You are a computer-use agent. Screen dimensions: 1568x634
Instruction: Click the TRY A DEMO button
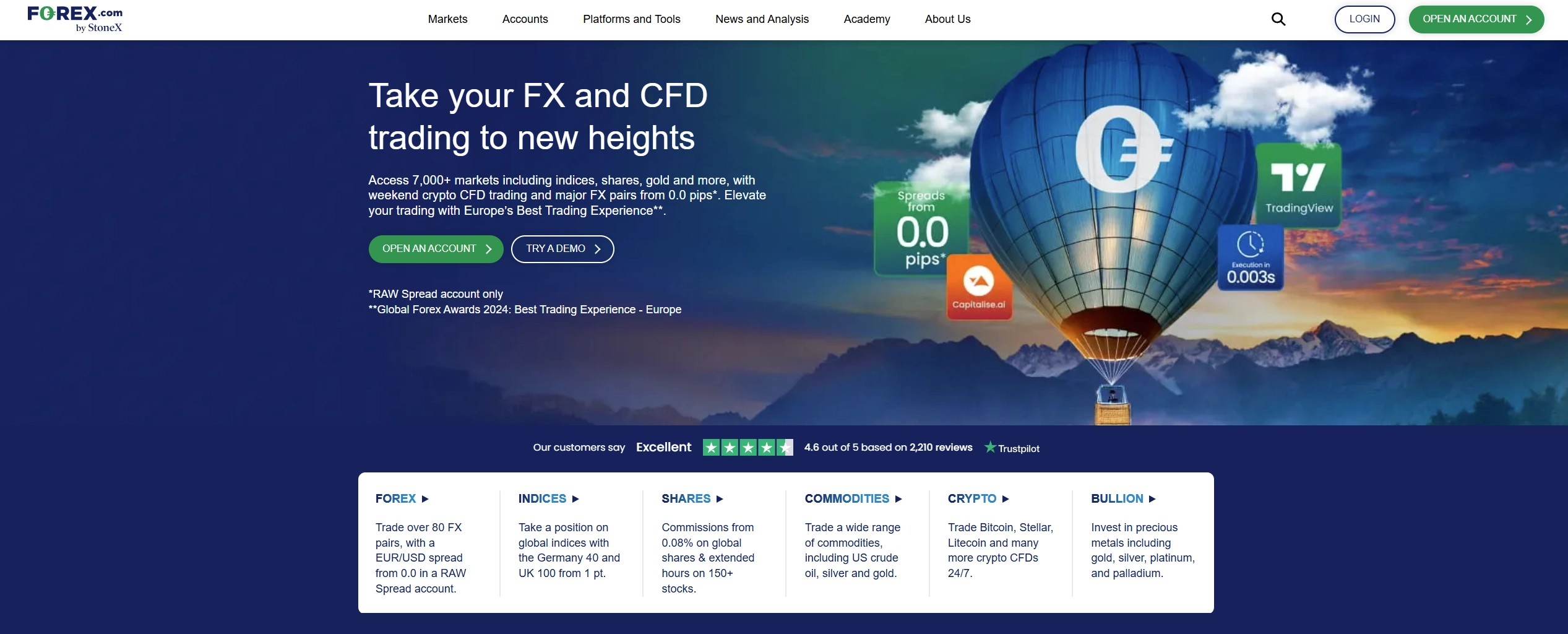click(562, 249)
